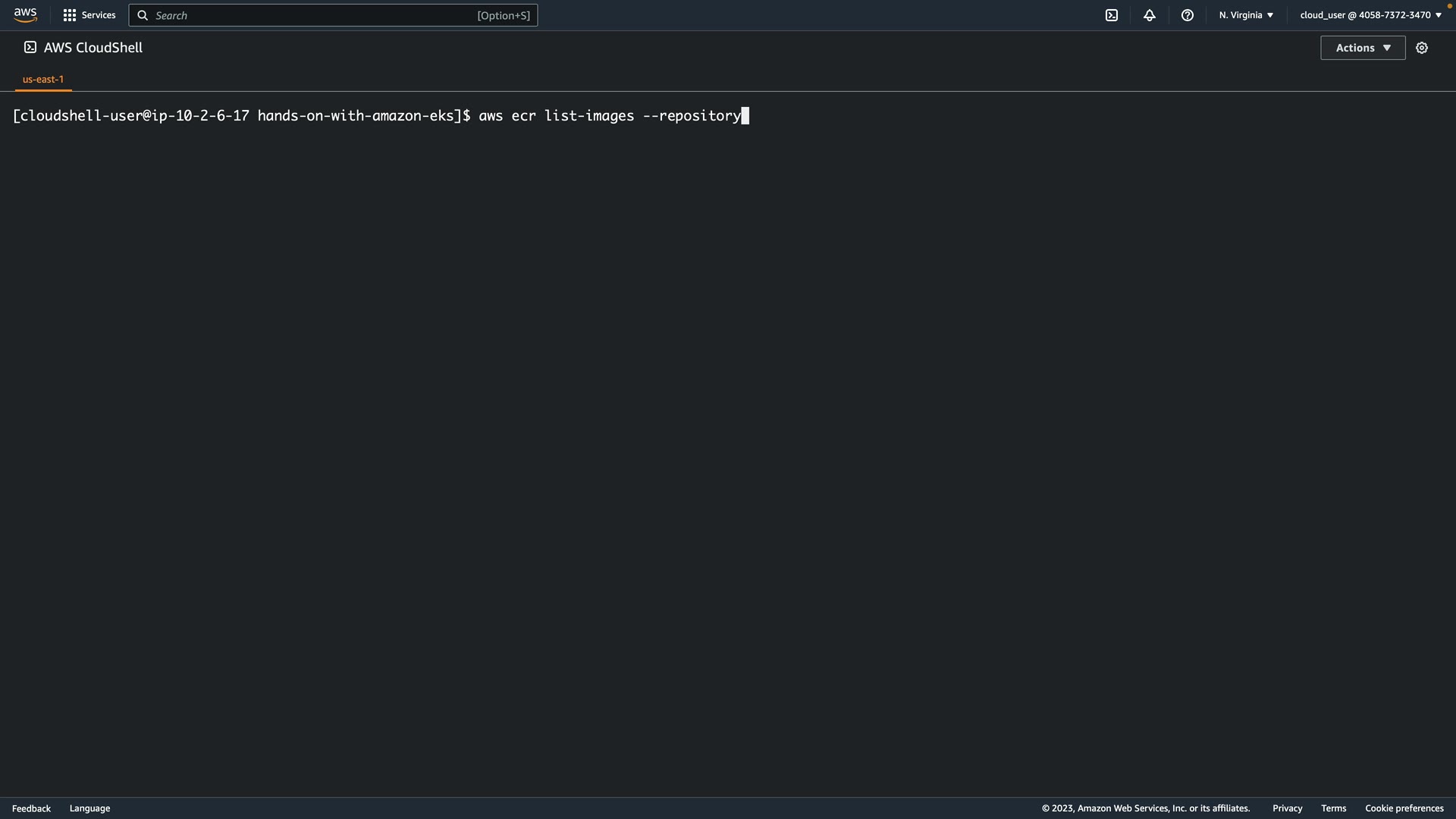Click the Language button in footer
This screenshot has width=1456, height=819.
click(x=89, y=808)
